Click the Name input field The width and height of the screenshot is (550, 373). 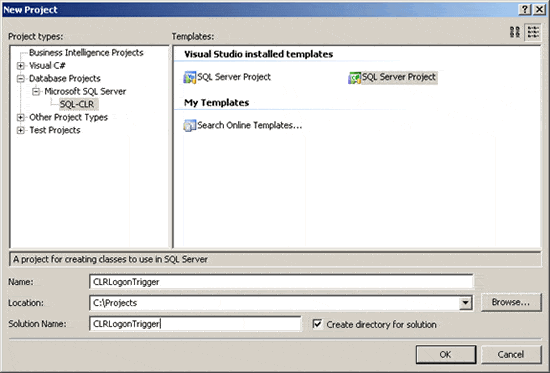(281, 282)
